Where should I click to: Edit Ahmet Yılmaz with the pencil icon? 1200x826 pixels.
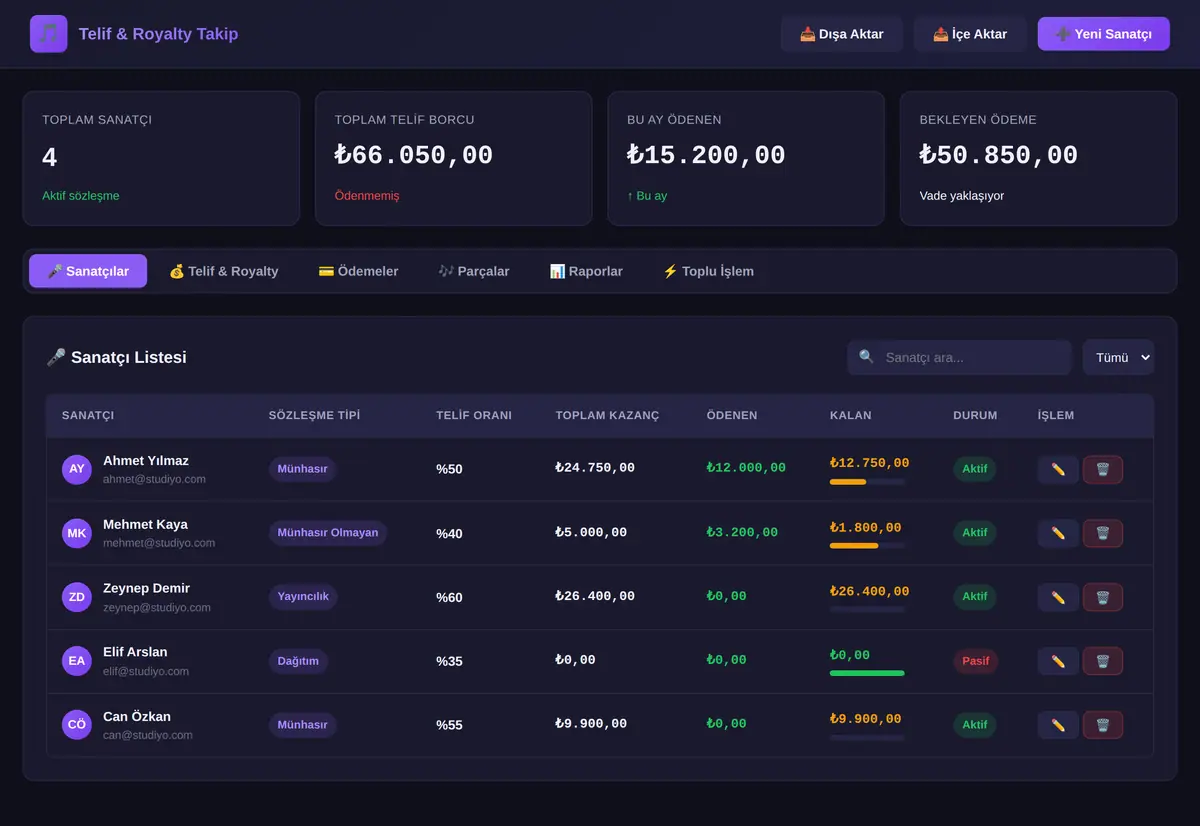1058,469
